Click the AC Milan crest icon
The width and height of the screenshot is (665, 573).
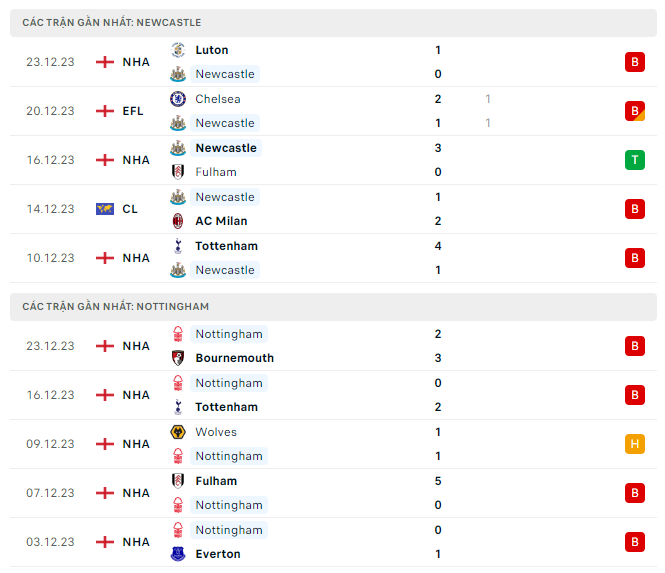[x=178, y=221]
